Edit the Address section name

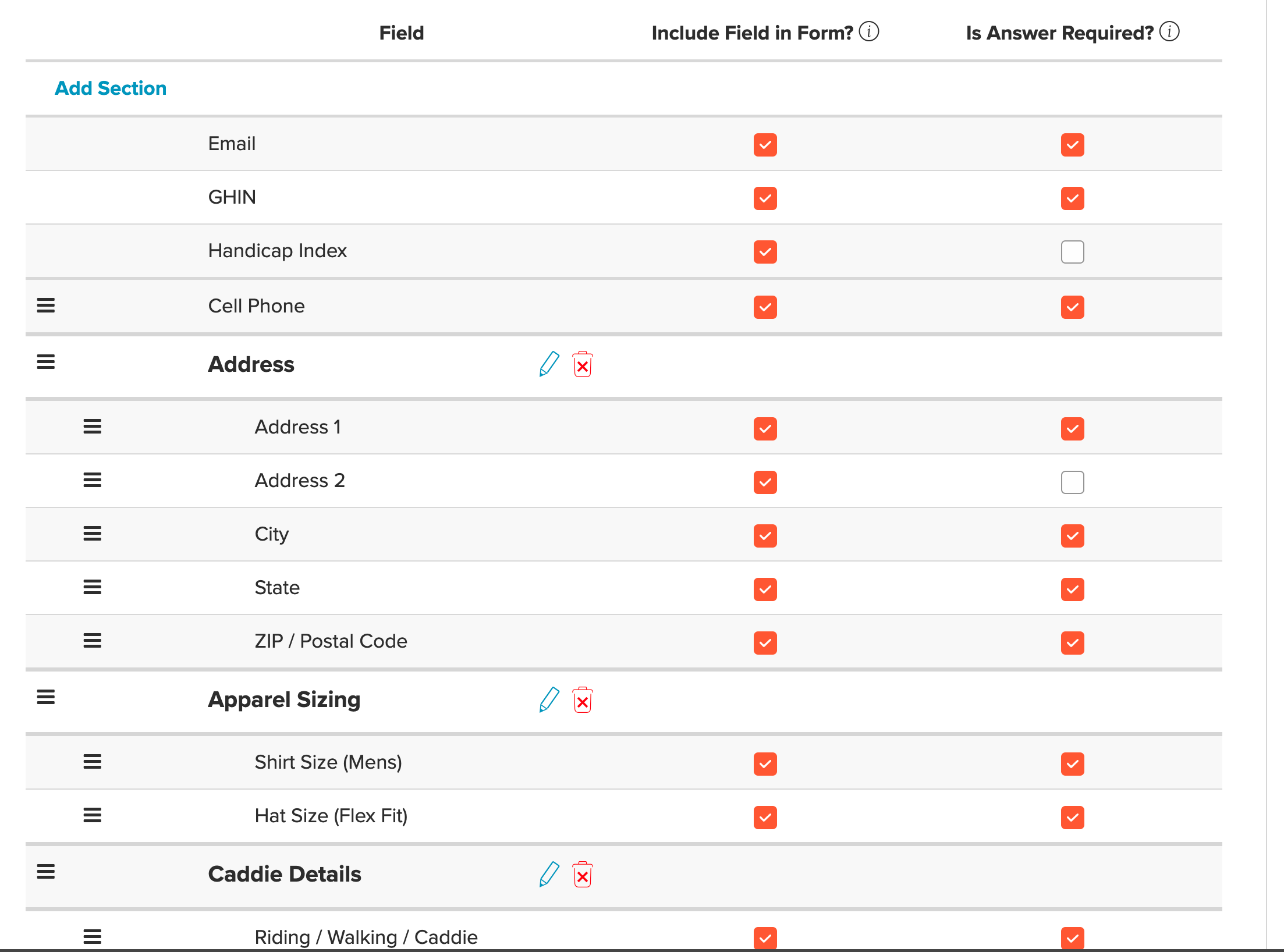tap(549, 364)
